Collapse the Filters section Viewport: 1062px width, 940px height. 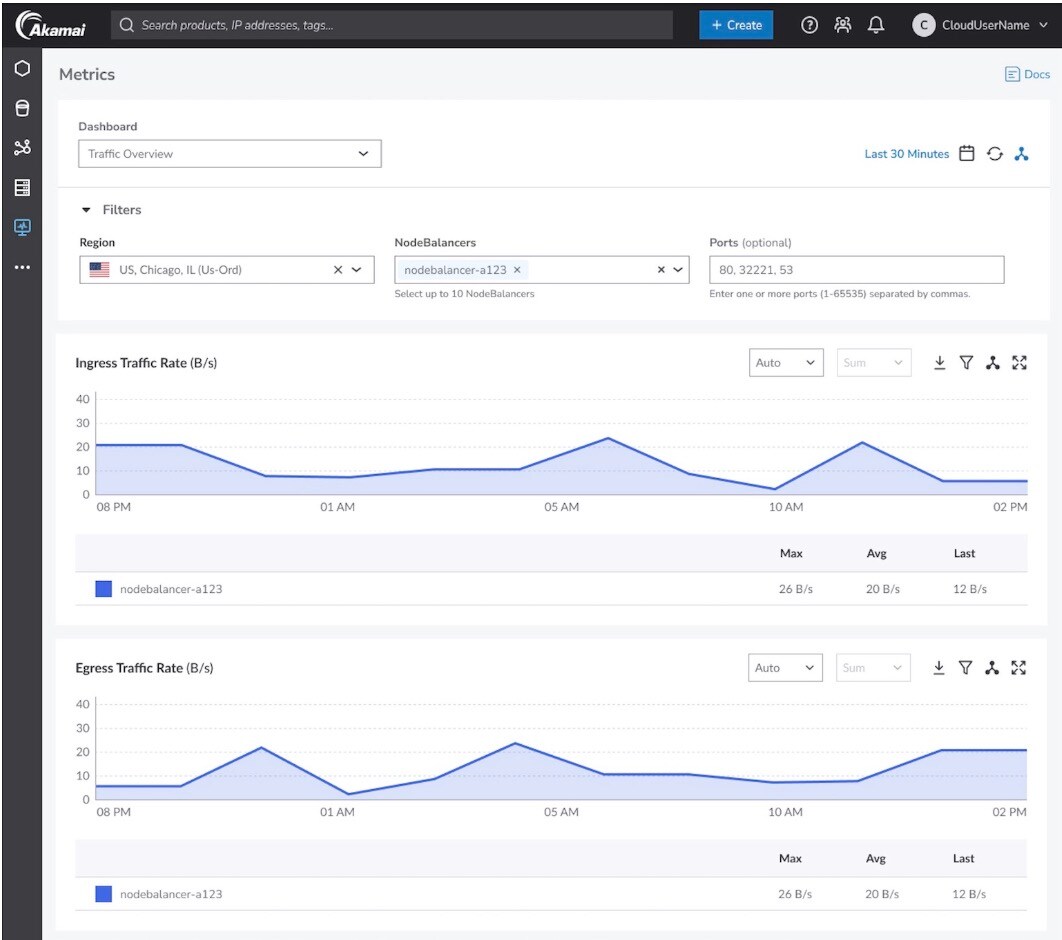click(x=86, y=210)
